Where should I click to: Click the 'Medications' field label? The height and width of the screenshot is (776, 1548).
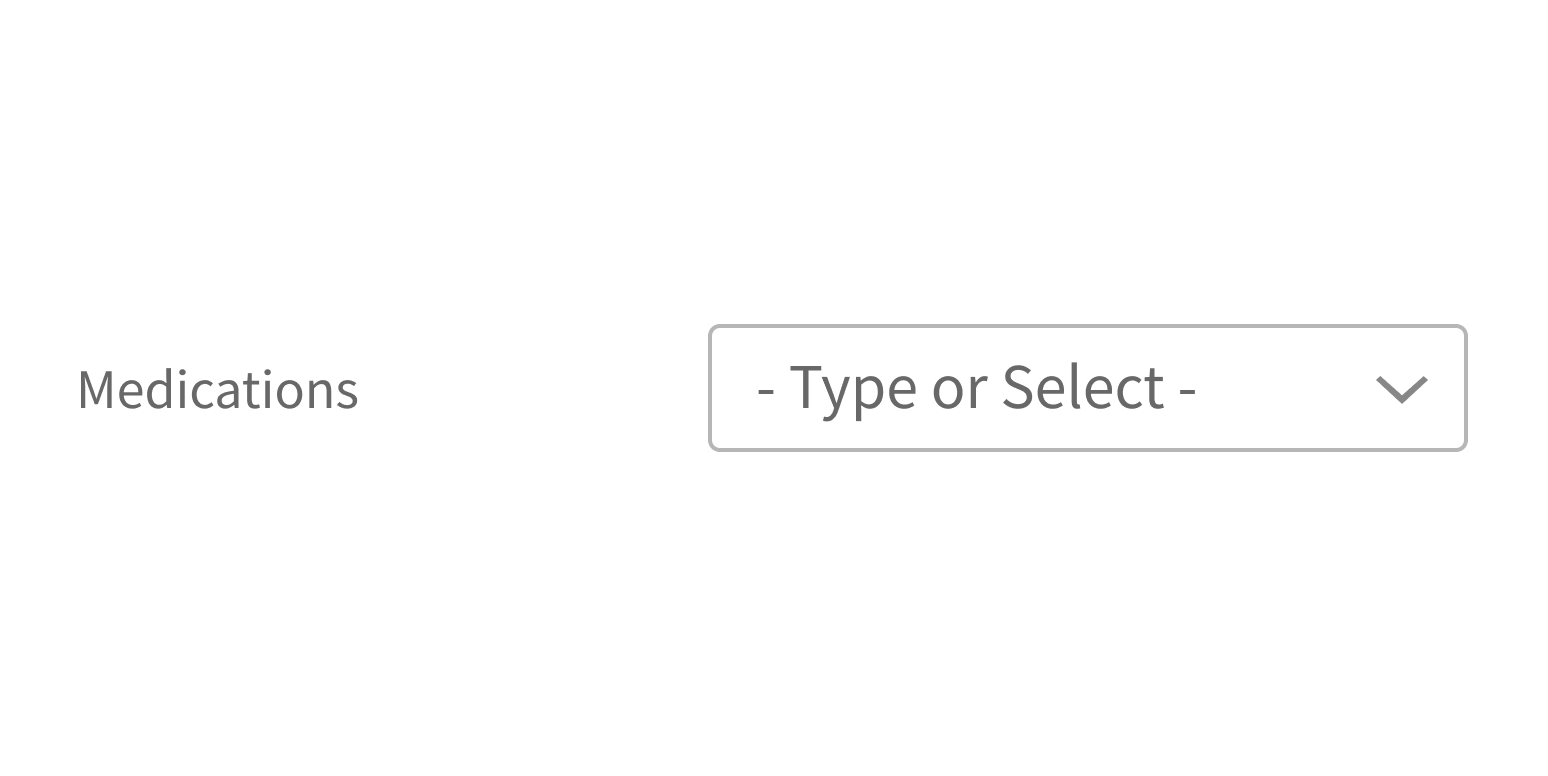click(x=217, y=389)
